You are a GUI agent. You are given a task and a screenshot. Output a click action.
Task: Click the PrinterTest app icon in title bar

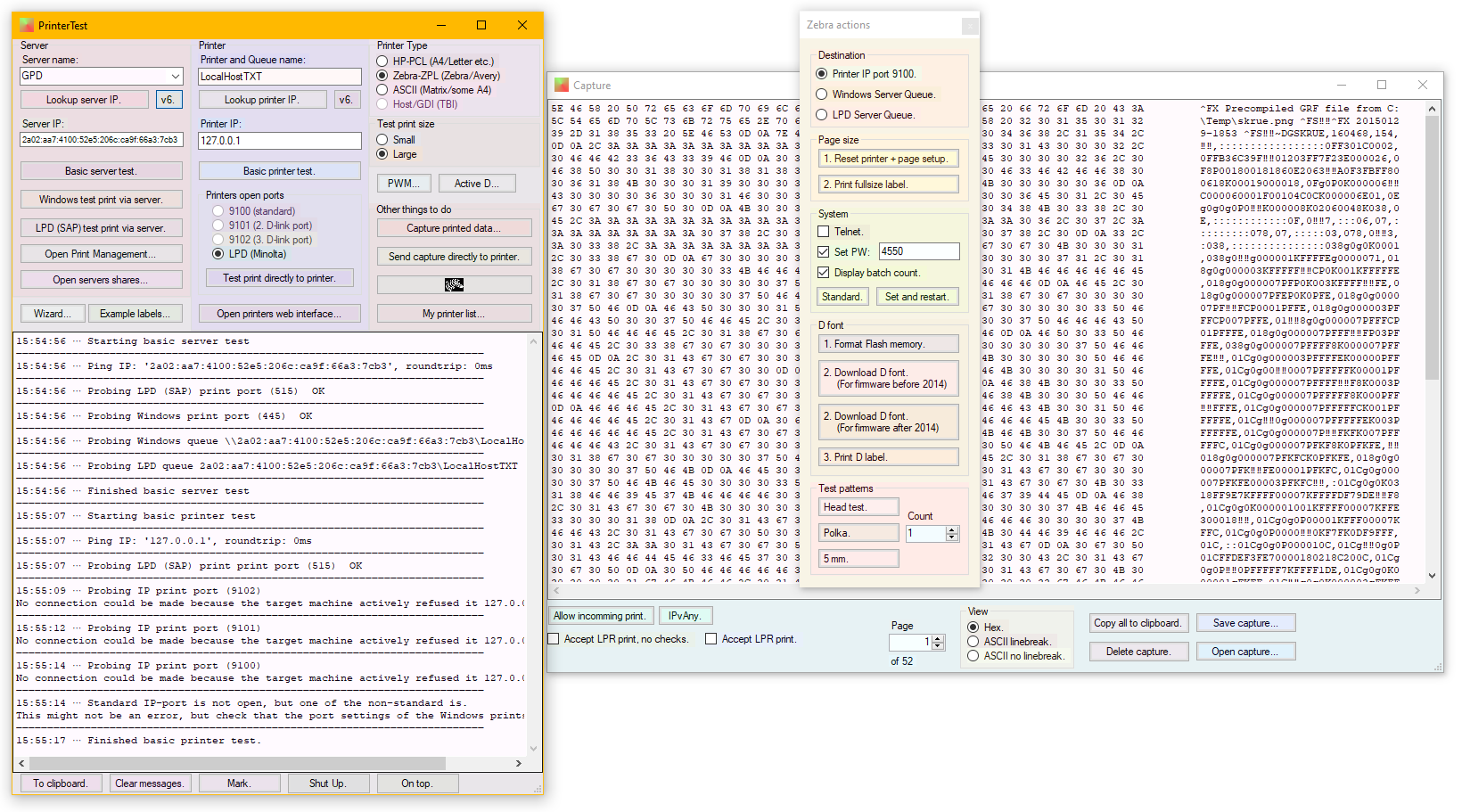(27, 25)
